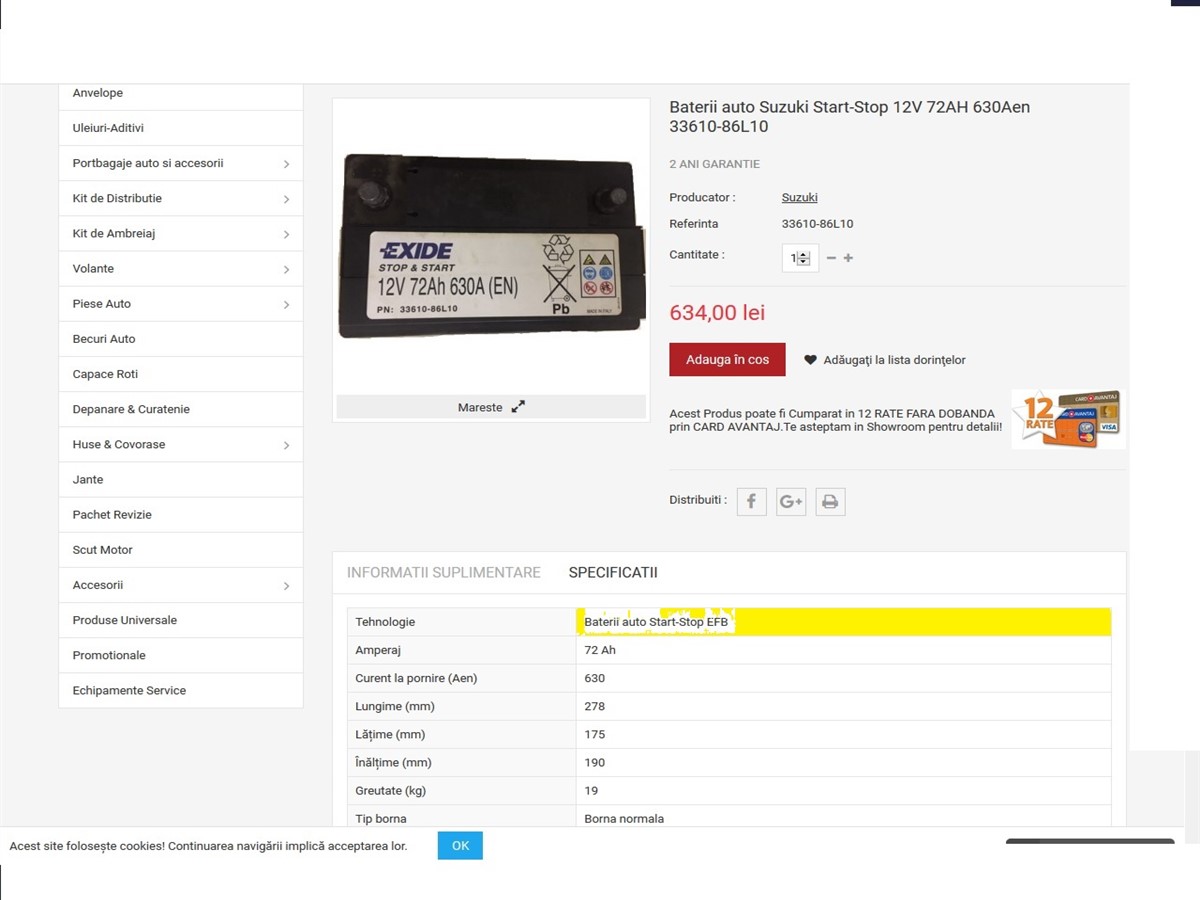Viewport: 1200px width, 900px height.
Task: Open the Jante category
Action: tap(88, 480)
